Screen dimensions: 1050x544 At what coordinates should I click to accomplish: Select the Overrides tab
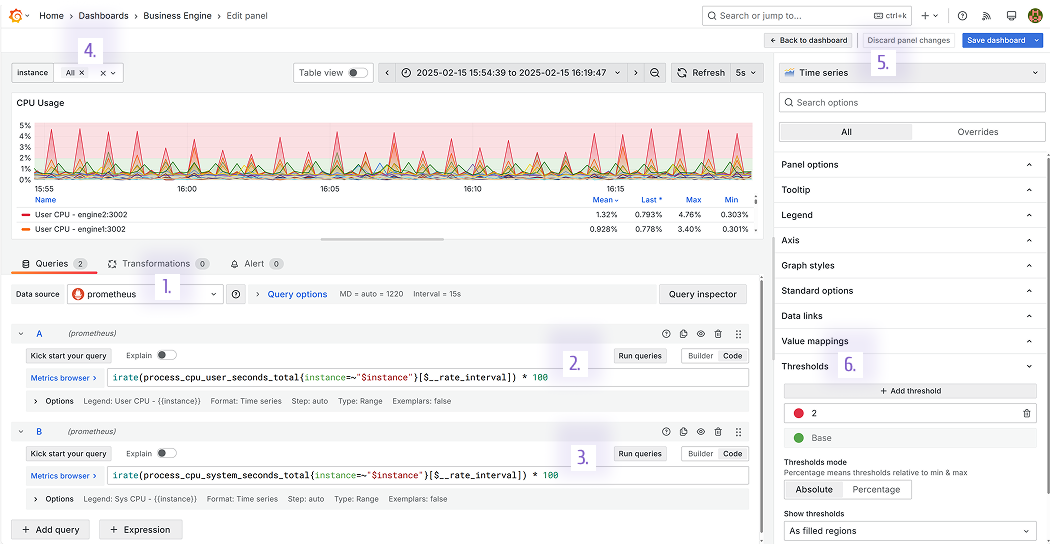click(978, 132)
